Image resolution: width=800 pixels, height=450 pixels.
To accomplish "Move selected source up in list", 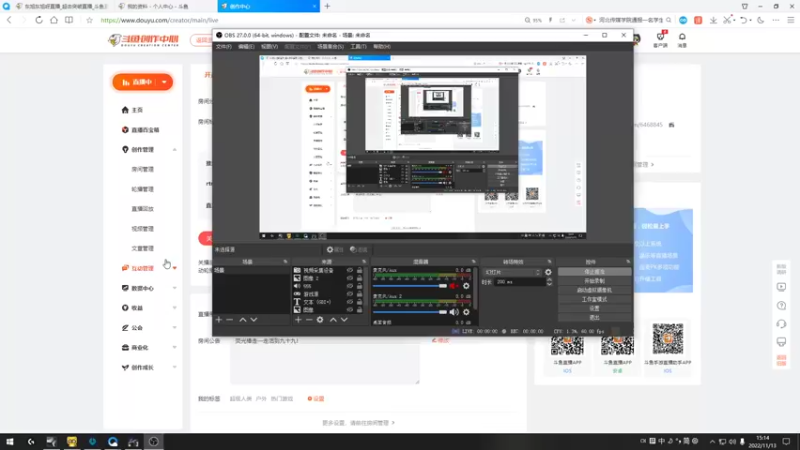I will pyautogui.click(x=333, y=320).
